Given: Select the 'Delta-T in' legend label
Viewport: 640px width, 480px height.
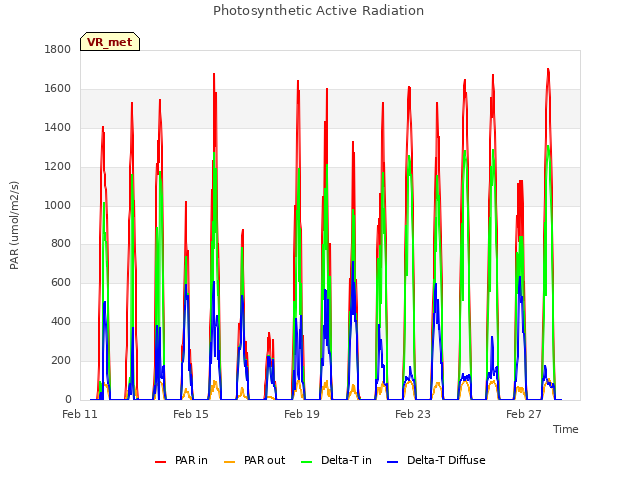Looking at the screenshot, I should (x=346, y=460).
